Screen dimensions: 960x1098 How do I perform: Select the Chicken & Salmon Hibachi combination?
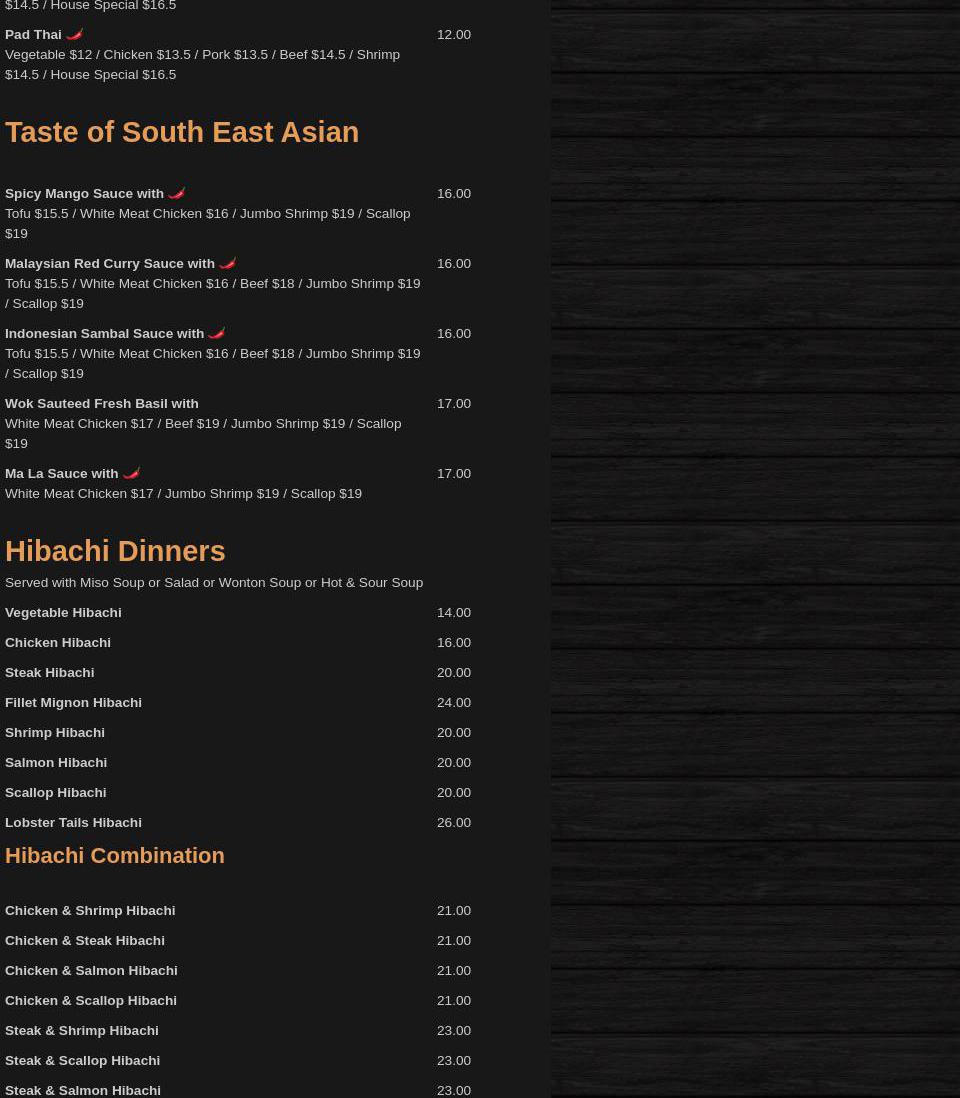tap(91, 971)
